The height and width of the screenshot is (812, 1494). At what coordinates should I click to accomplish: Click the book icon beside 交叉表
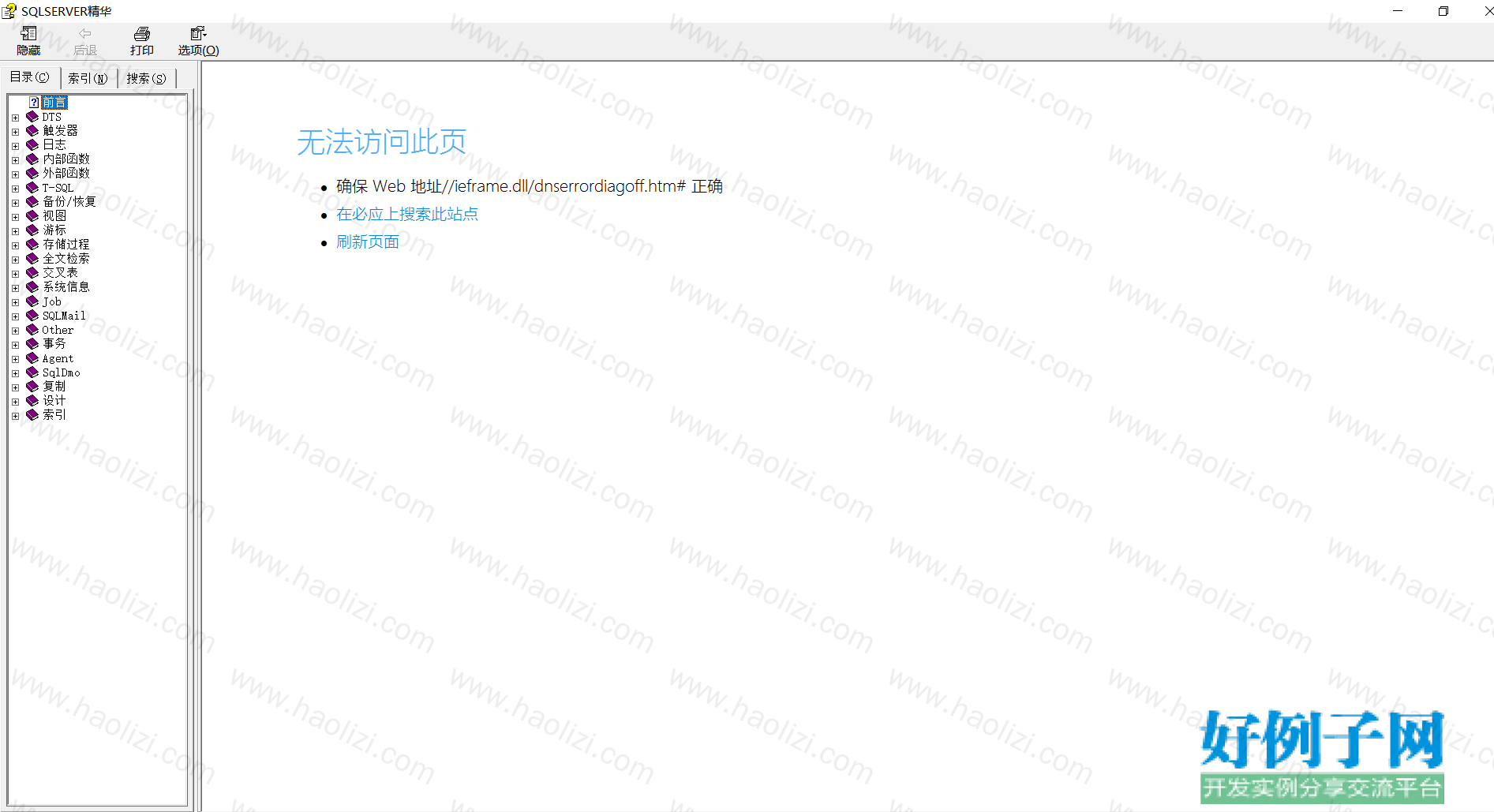click(x=32, y=273)
